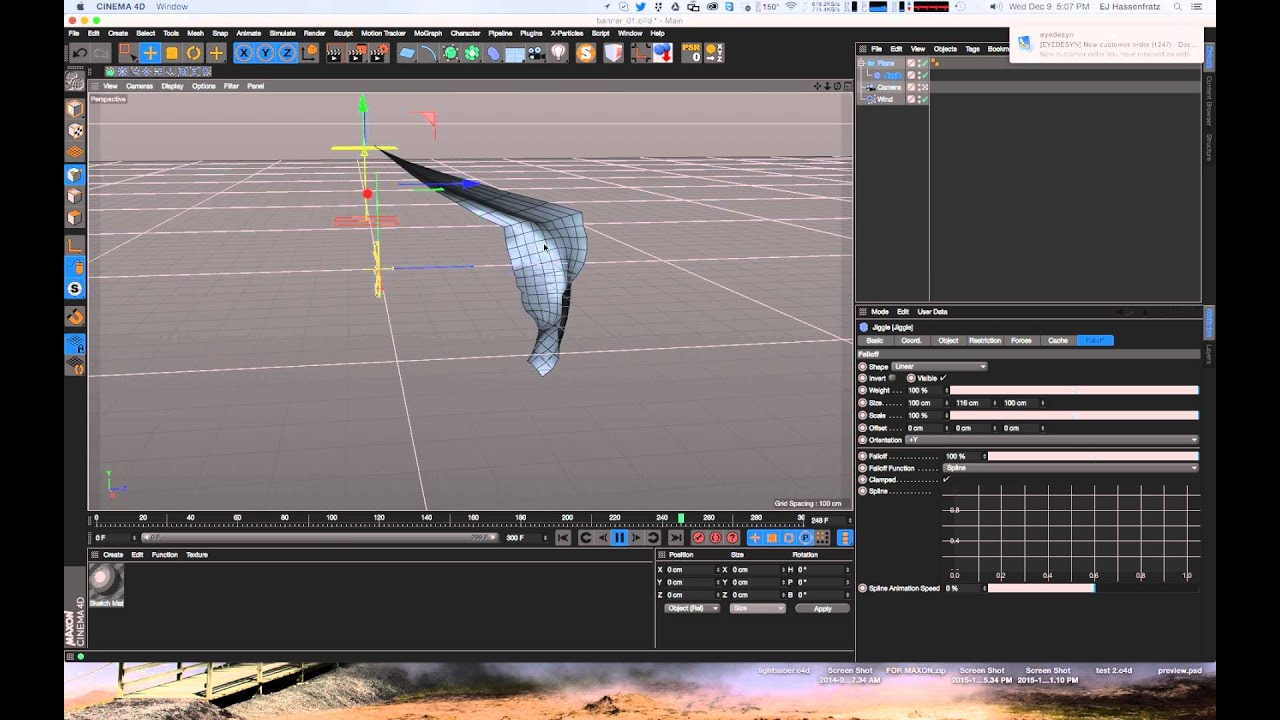Toggle the X axis lock

pos(244,53)
